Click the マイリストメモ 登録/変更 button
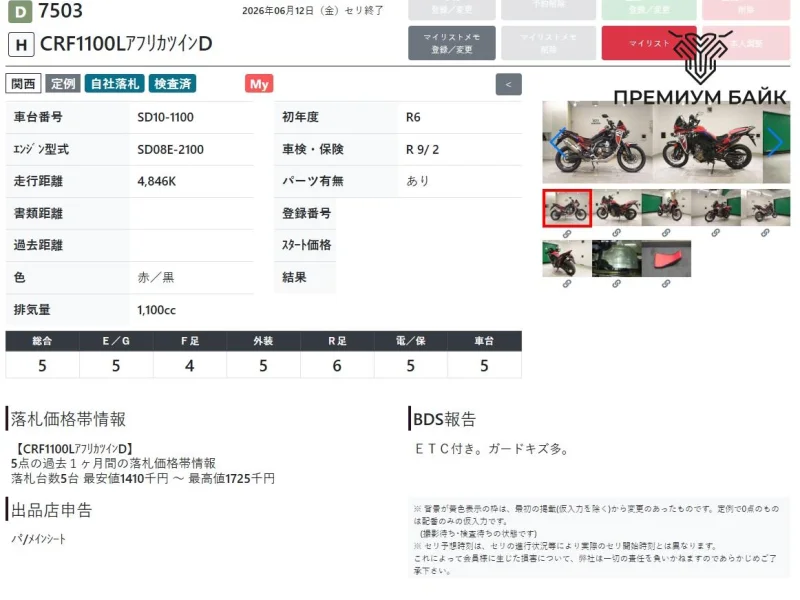 click(x=452, y=43)
